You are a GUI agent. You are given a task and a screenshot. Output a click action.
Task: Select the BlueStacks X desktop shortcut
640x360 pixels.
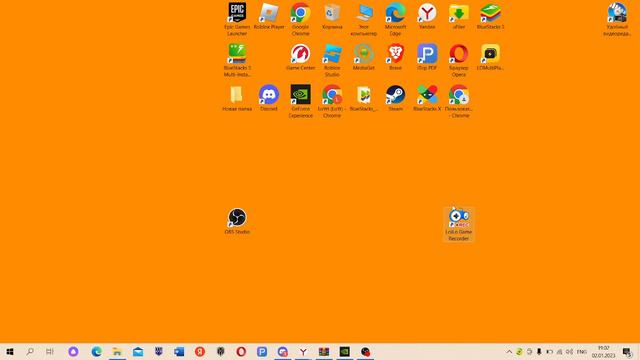(427, 98)
